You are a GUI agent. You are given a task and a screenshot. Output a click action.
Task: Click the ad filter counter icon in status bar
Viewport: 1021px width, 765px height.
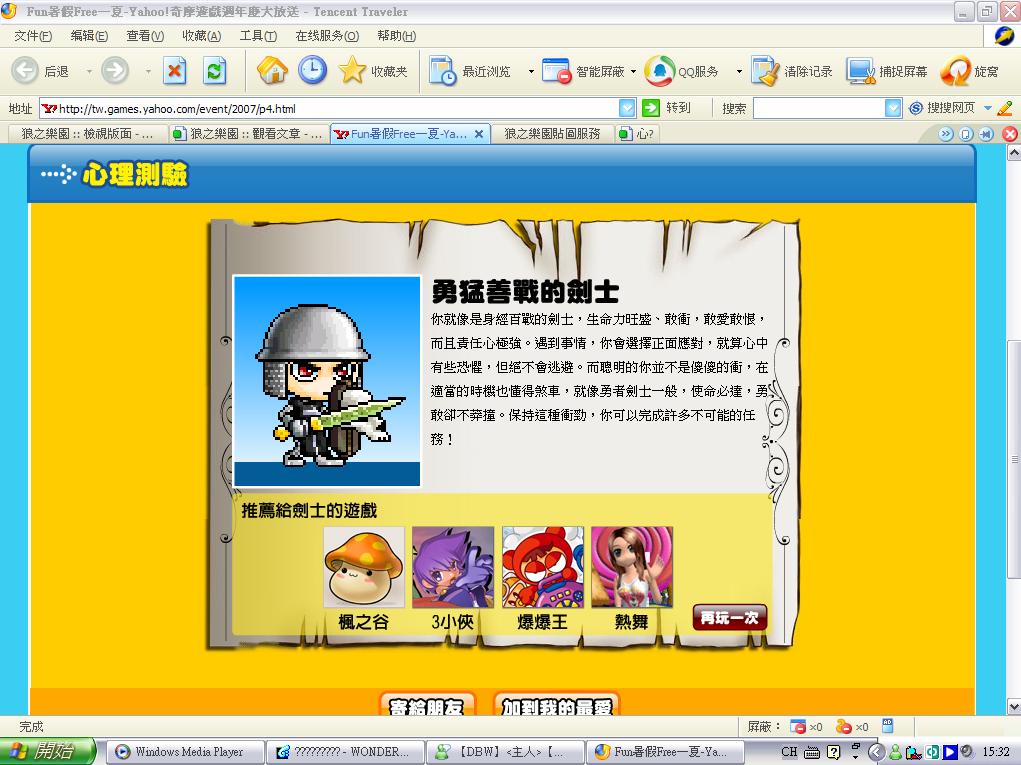[851, 727]
